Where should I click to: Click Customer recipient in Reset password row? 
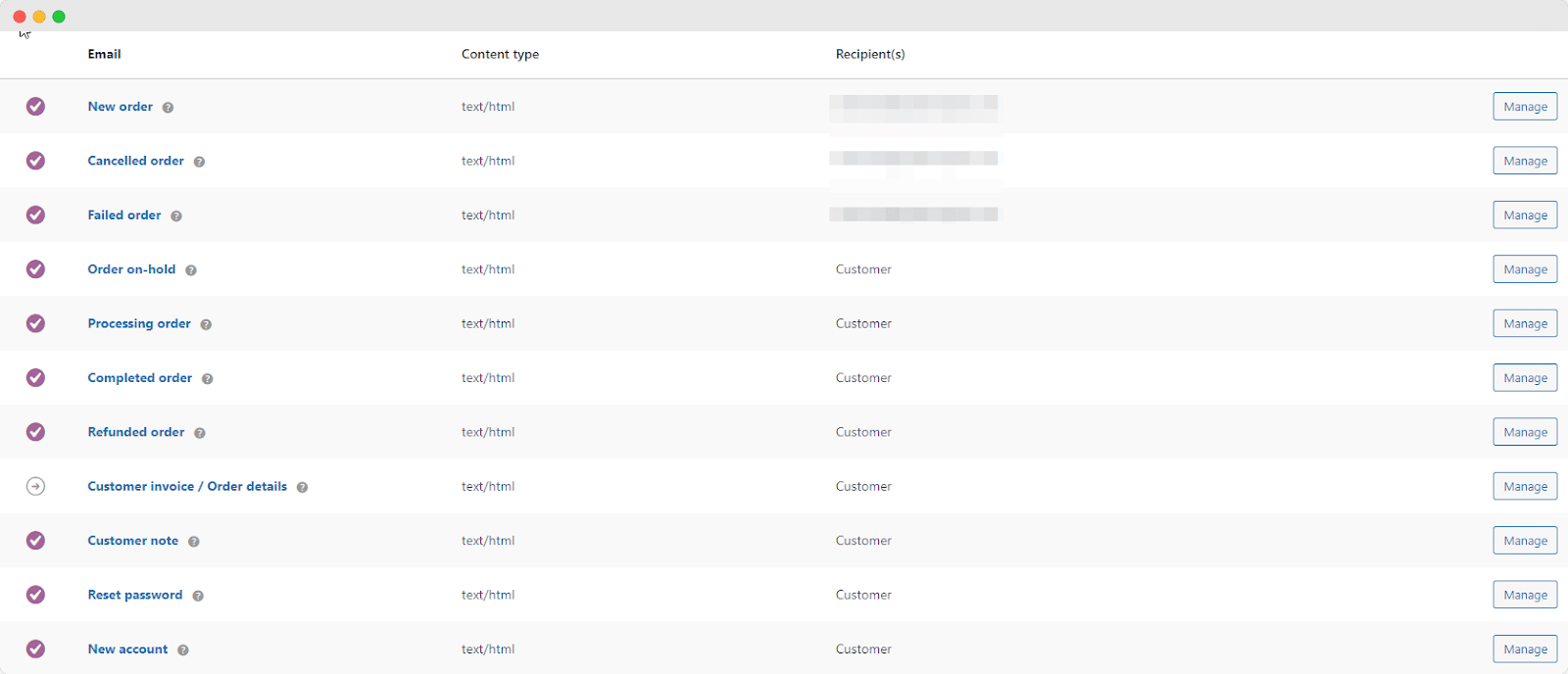click(x=863, y=595)
